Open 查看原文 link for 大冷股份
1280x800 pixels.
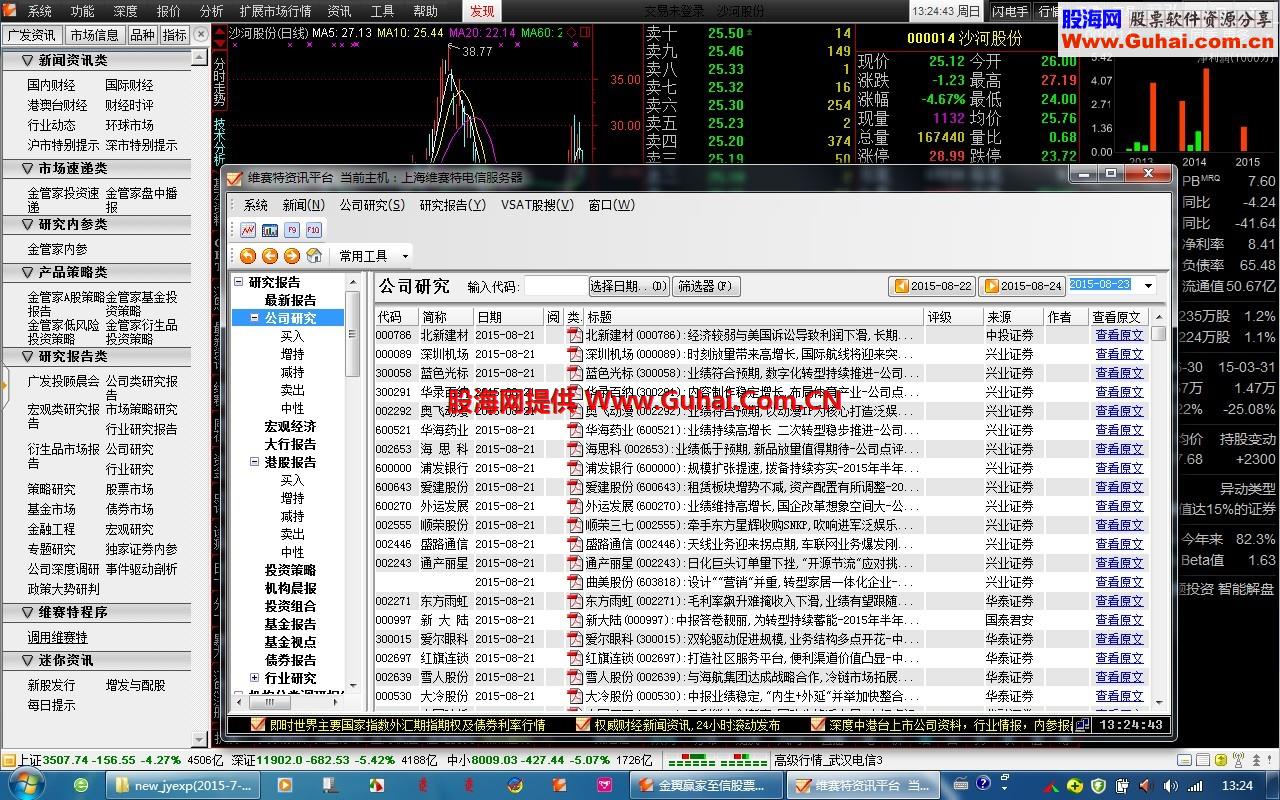click(1118, 696)
